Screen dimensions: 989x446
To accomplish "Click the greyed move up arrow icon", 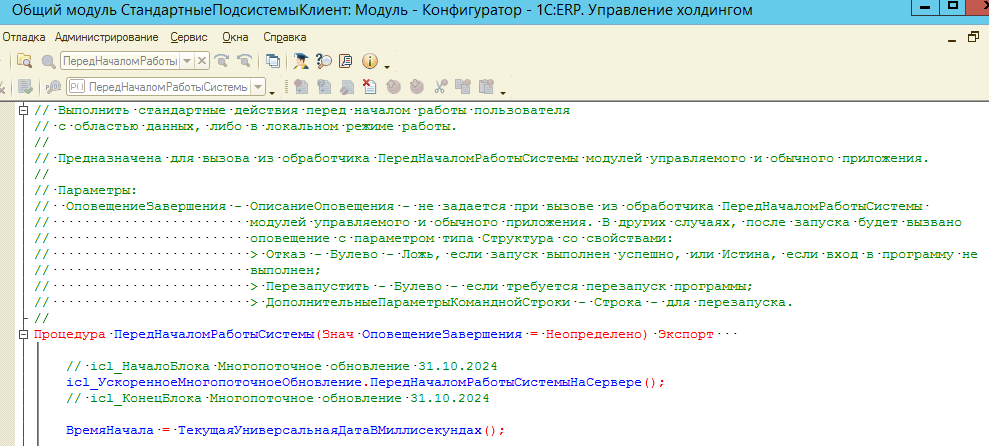I will point(393,86).
